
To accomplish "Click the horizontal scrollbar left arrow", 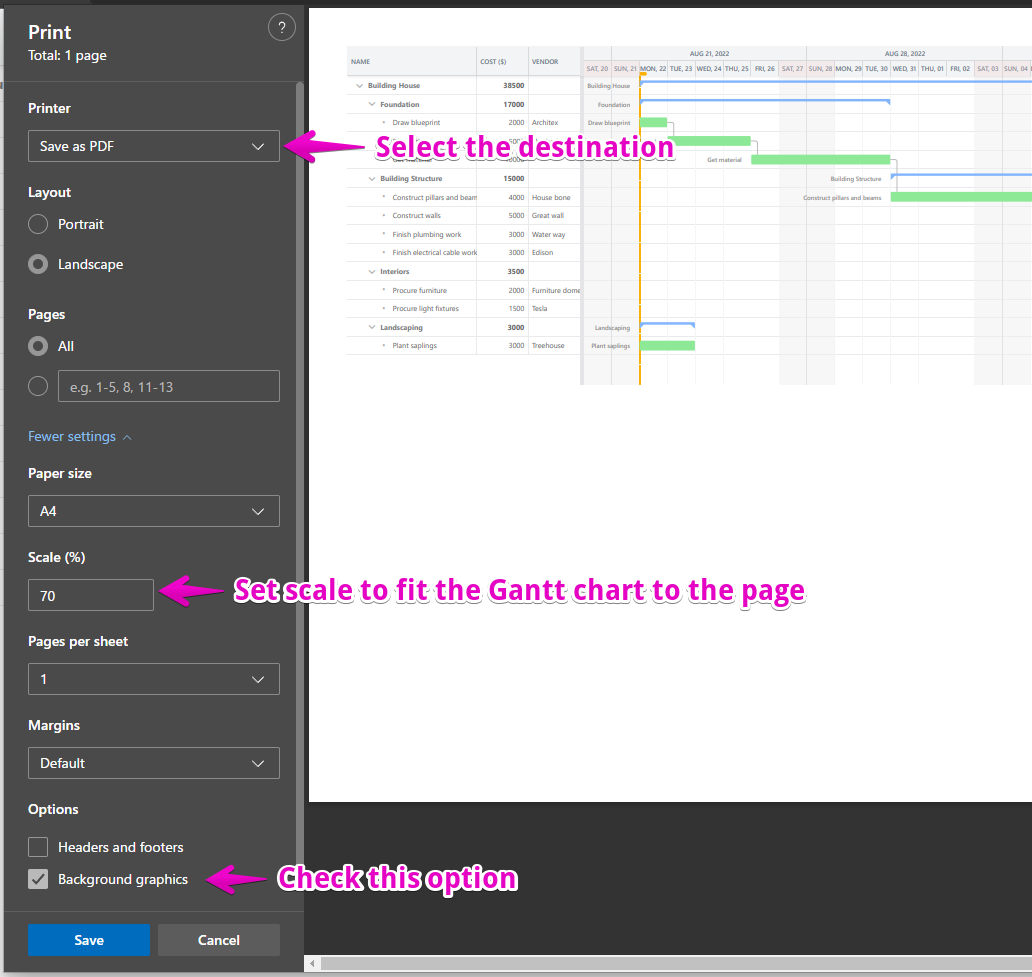I will [313, 964].
